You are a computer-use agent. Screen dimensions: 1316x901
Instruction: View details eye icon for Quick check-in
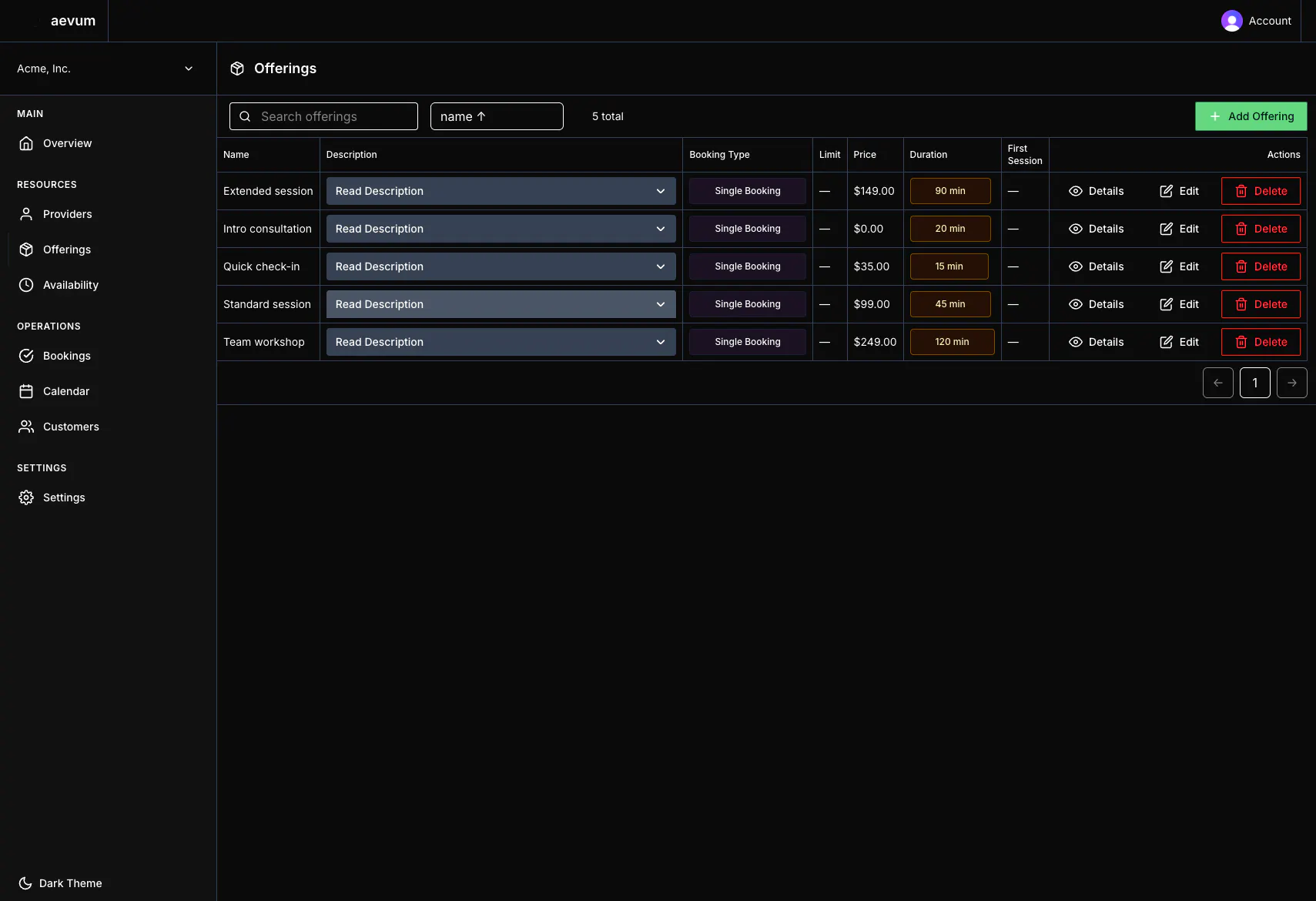[1076, 266]
